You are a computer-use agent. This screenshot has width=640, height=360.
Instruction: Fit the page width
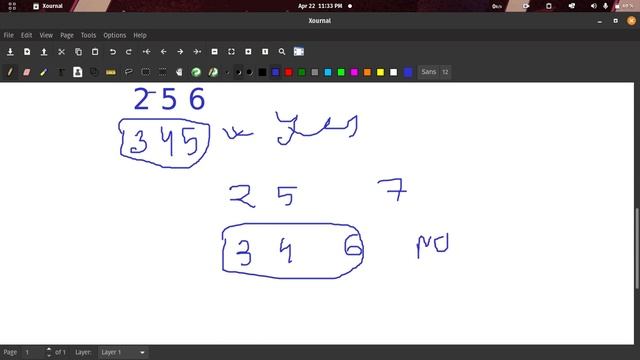tap(231, 52)
